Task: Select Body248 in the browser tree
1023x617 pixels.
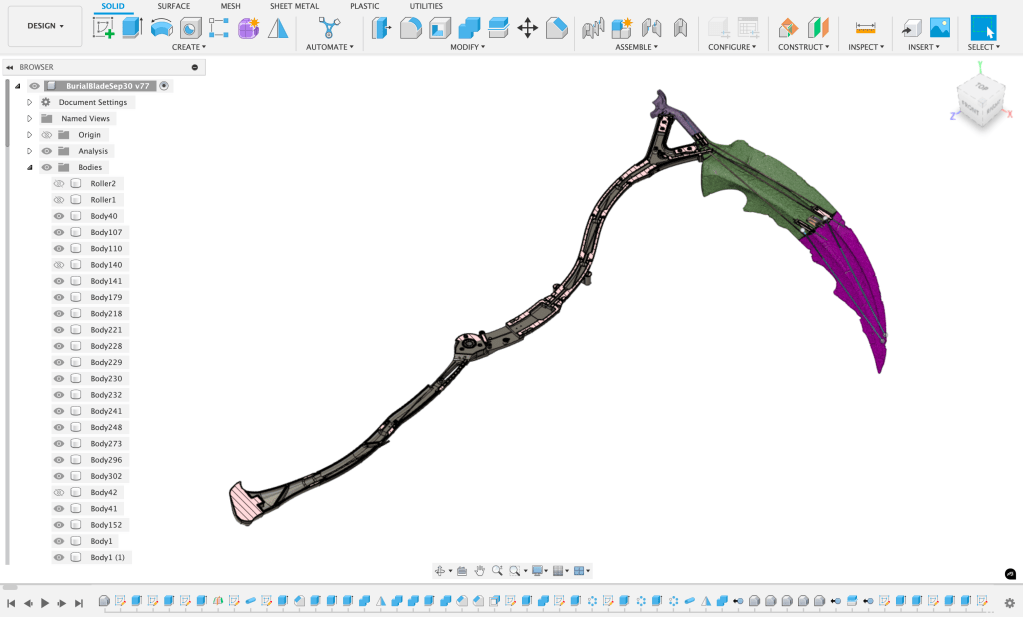Action: click(x=106, y=428)
